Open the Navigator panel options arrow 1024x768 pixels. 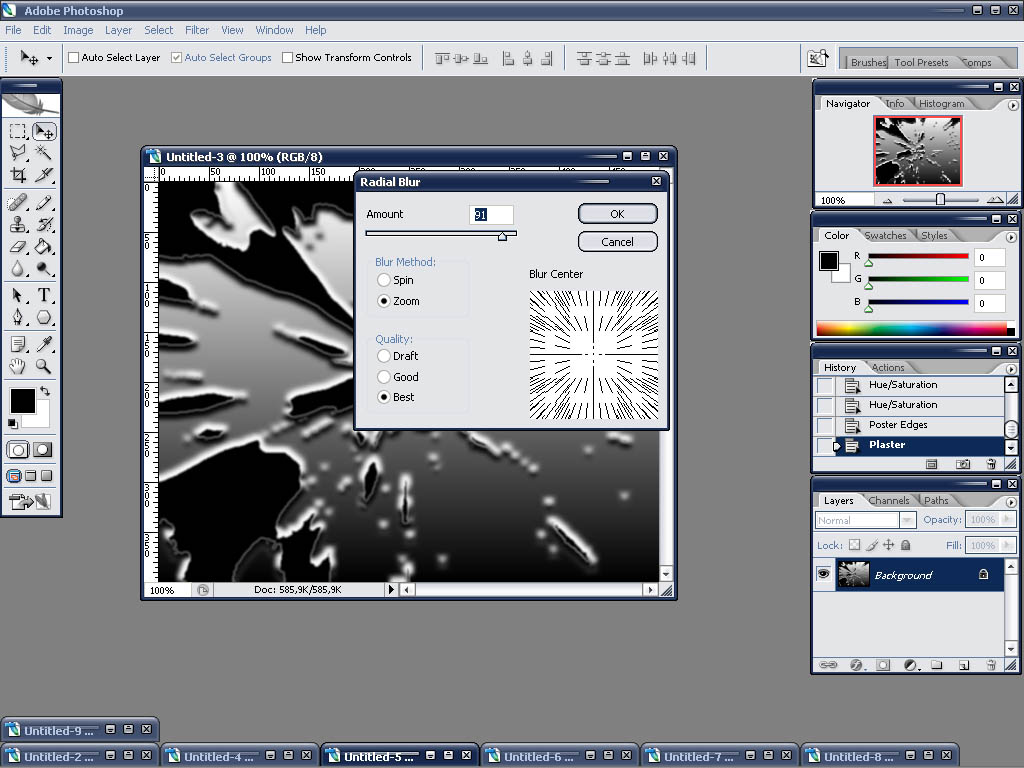pyautogui.click(x=1012, y=104)
